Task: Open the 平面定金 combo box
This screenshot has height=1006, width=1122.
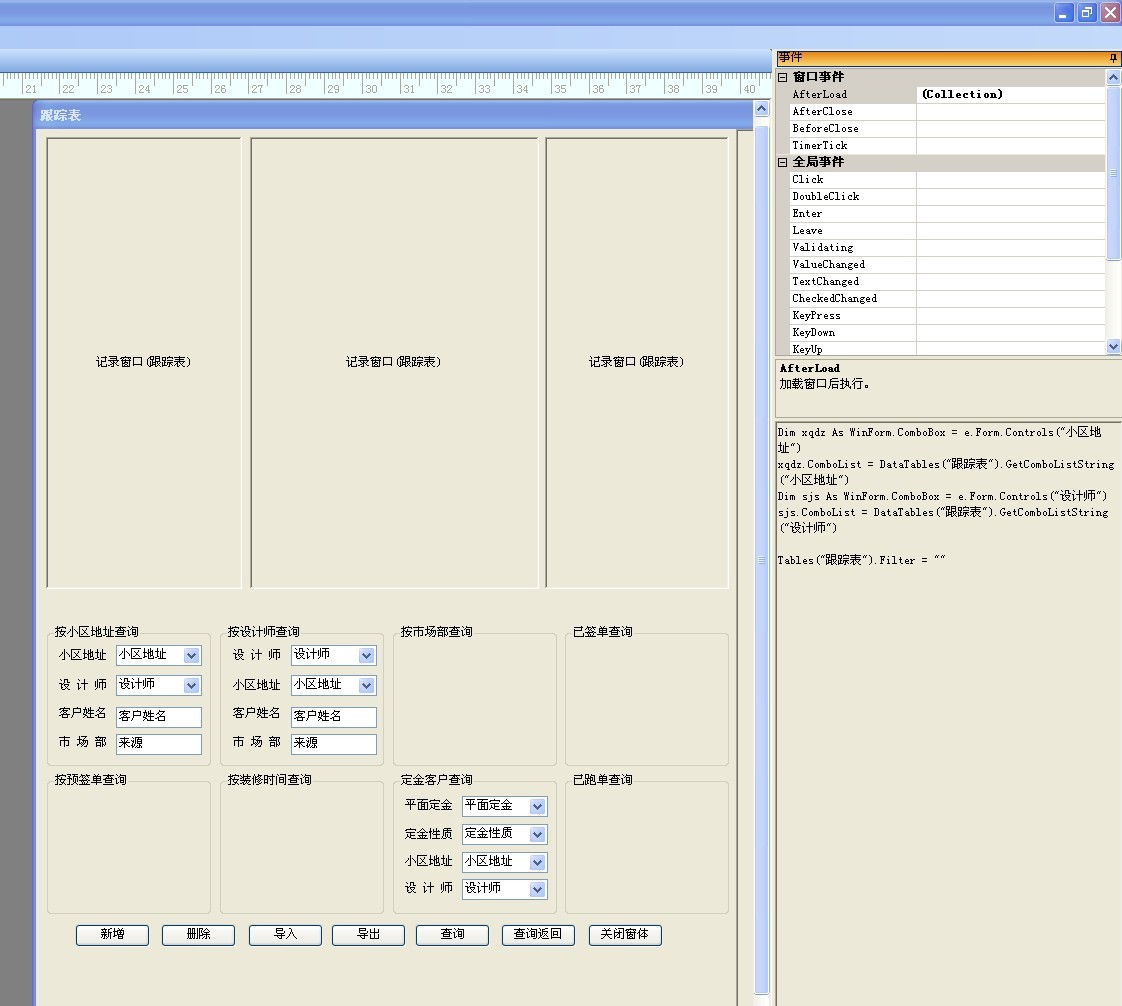Action: point(537,806)
